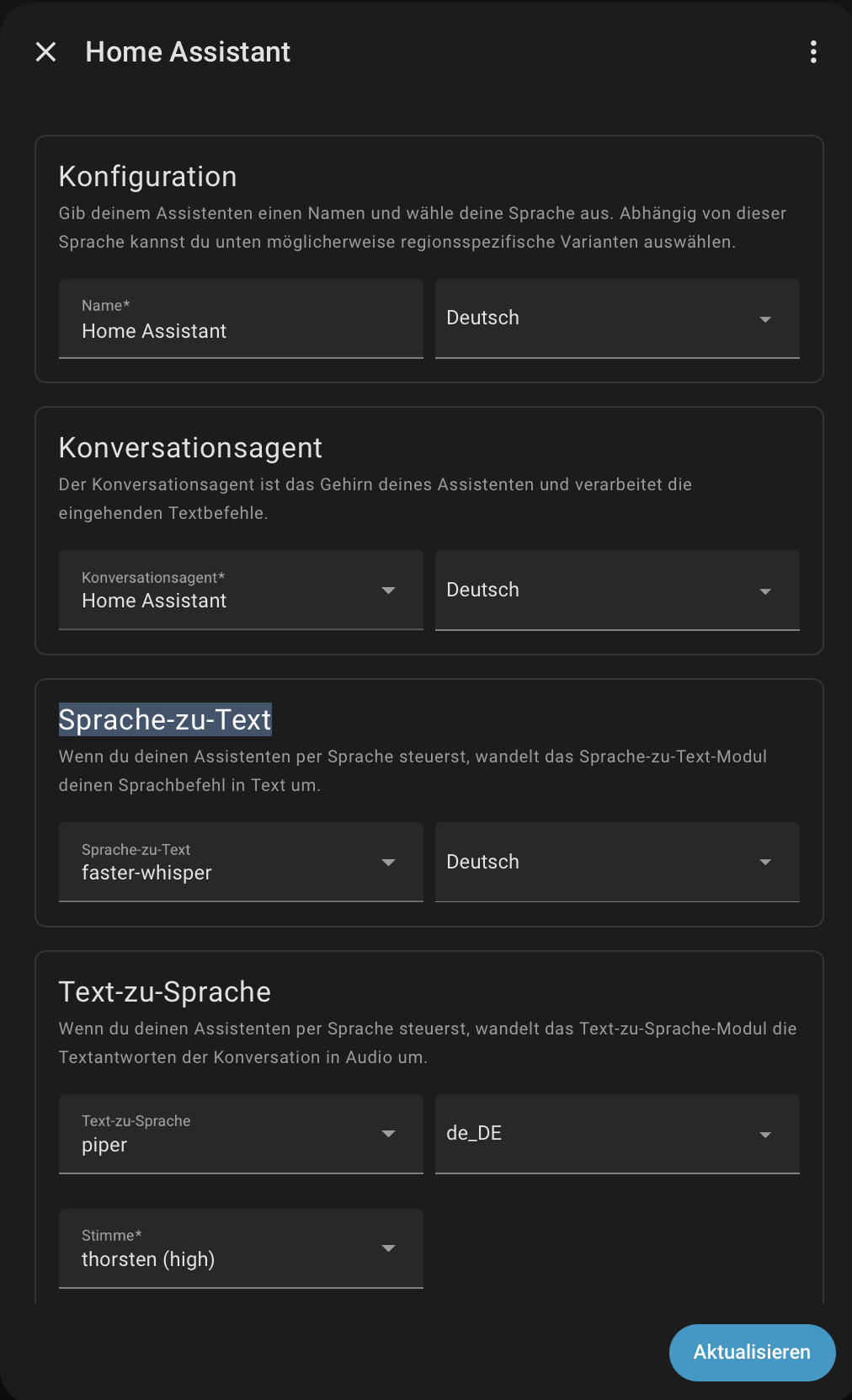Click the arrow of the Konversationsagent language dropdown
This screenshot has width=852, height=1400.
coord(765,591)
